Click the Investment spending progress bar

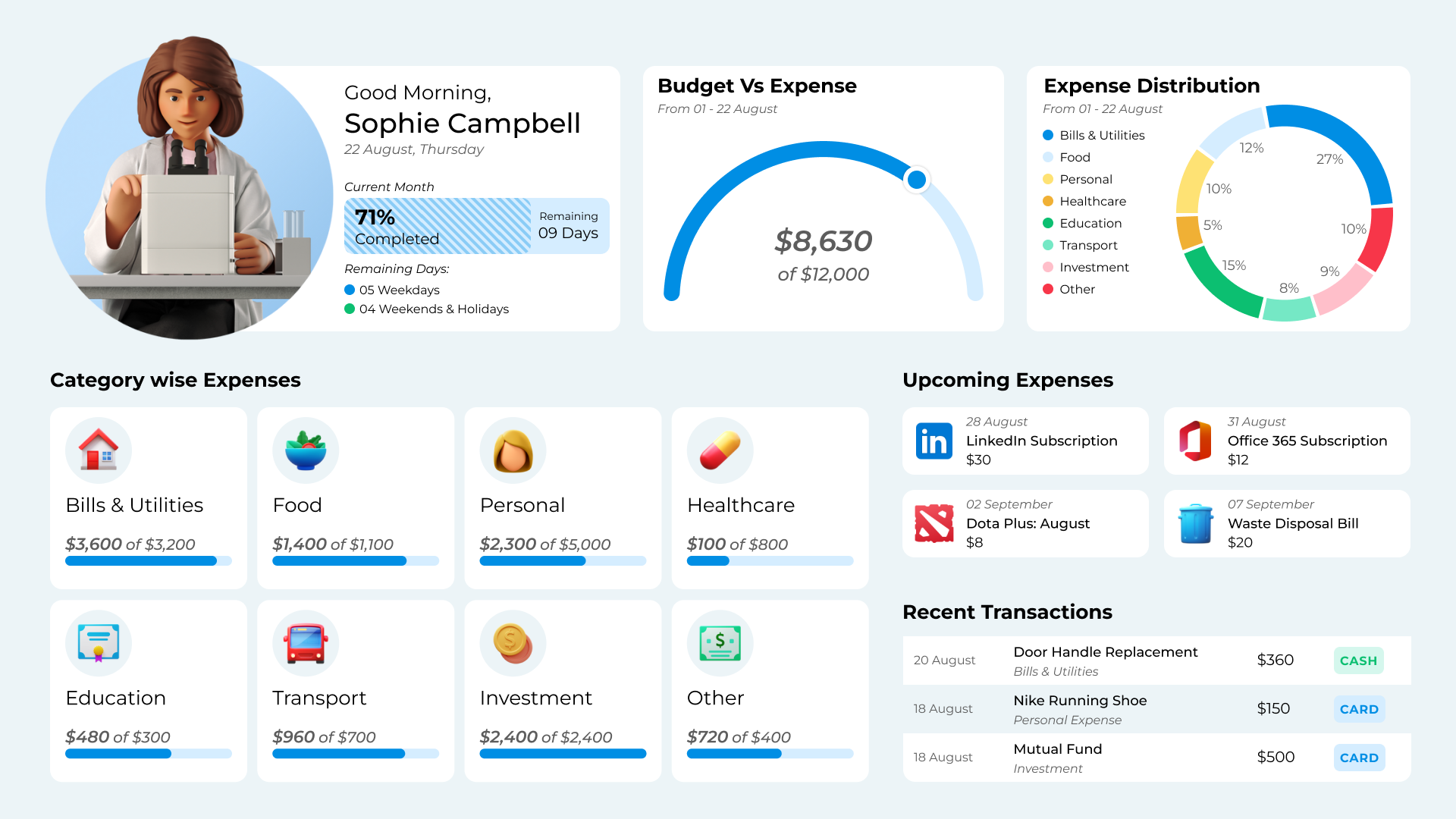point(563,753)
